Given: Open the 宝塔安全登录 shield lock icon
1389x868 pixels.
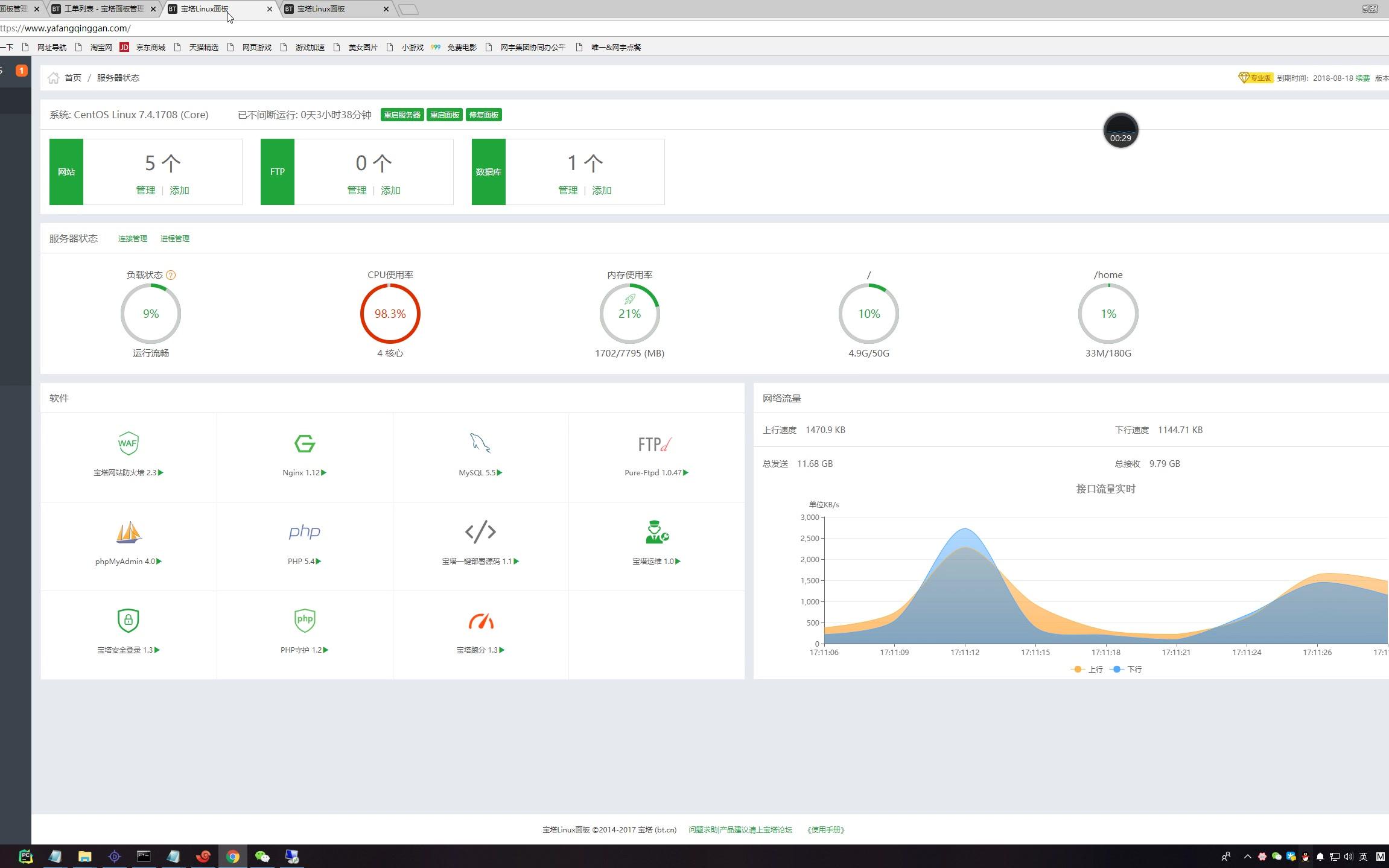Looking at the screenshot, I should [x=128, y=620].
